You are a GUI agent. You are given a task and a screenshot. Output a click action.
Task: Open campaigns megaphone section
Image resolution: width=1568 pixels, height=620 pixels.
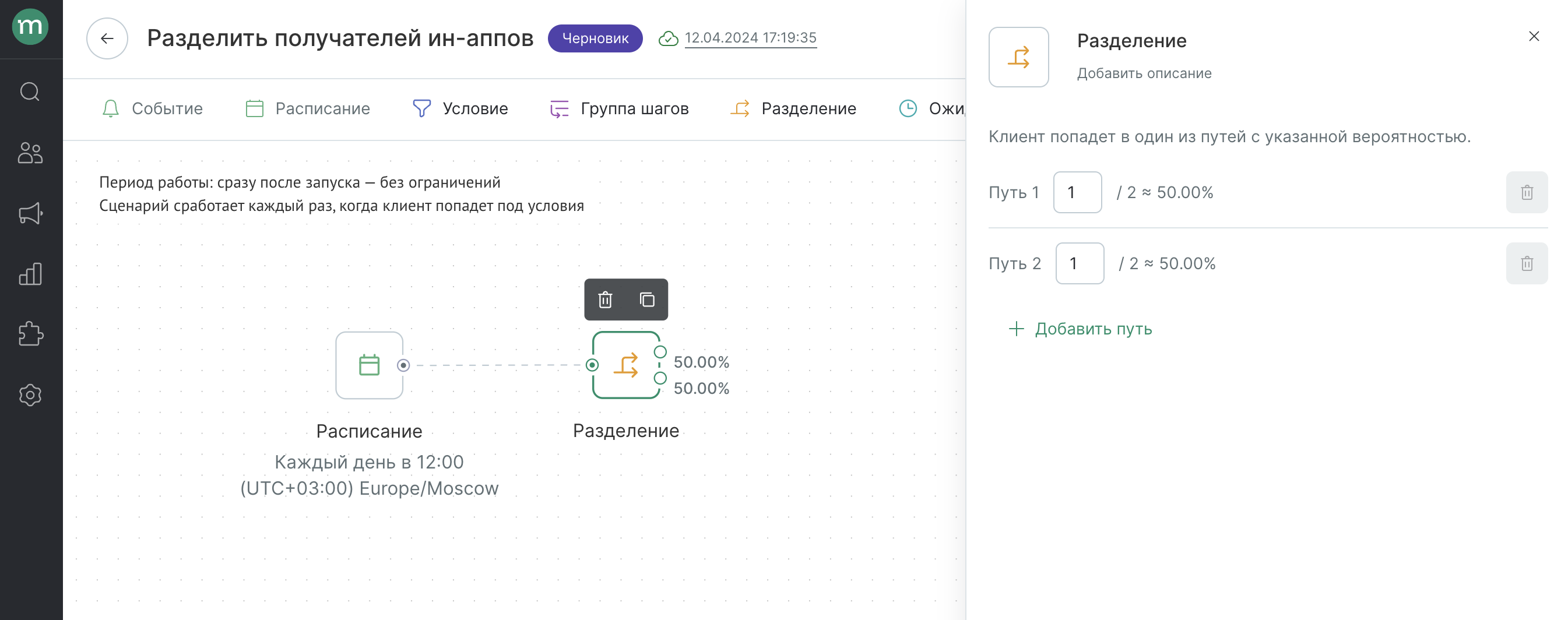click(x=30, y=214)
